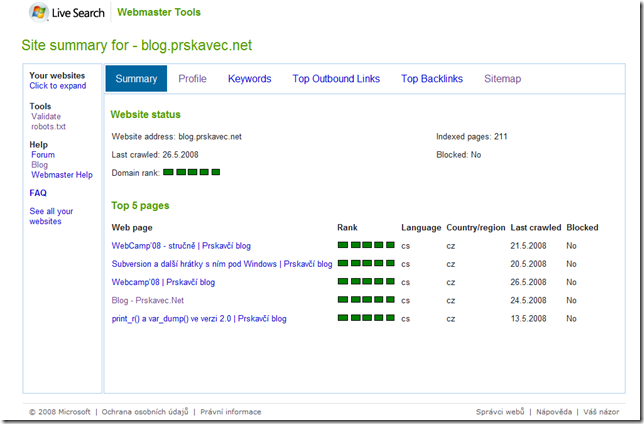Click rank bars for print_r() a var_dump() row
This screenshot has width=644, height=424.
click(366, 318)
